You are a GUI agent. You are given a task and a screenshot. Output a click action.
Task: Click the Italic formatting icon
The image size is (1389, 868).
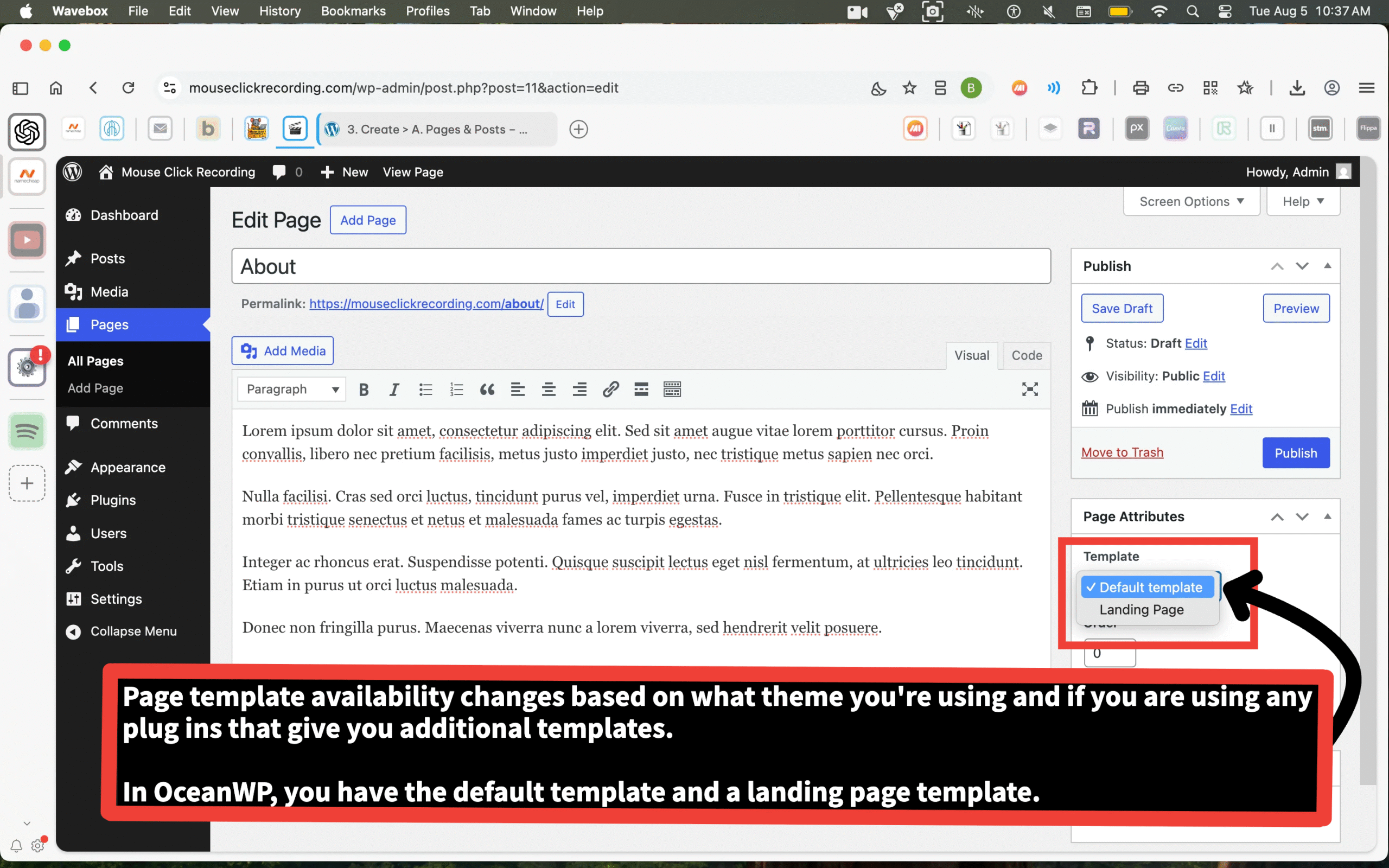click(394, 390)
